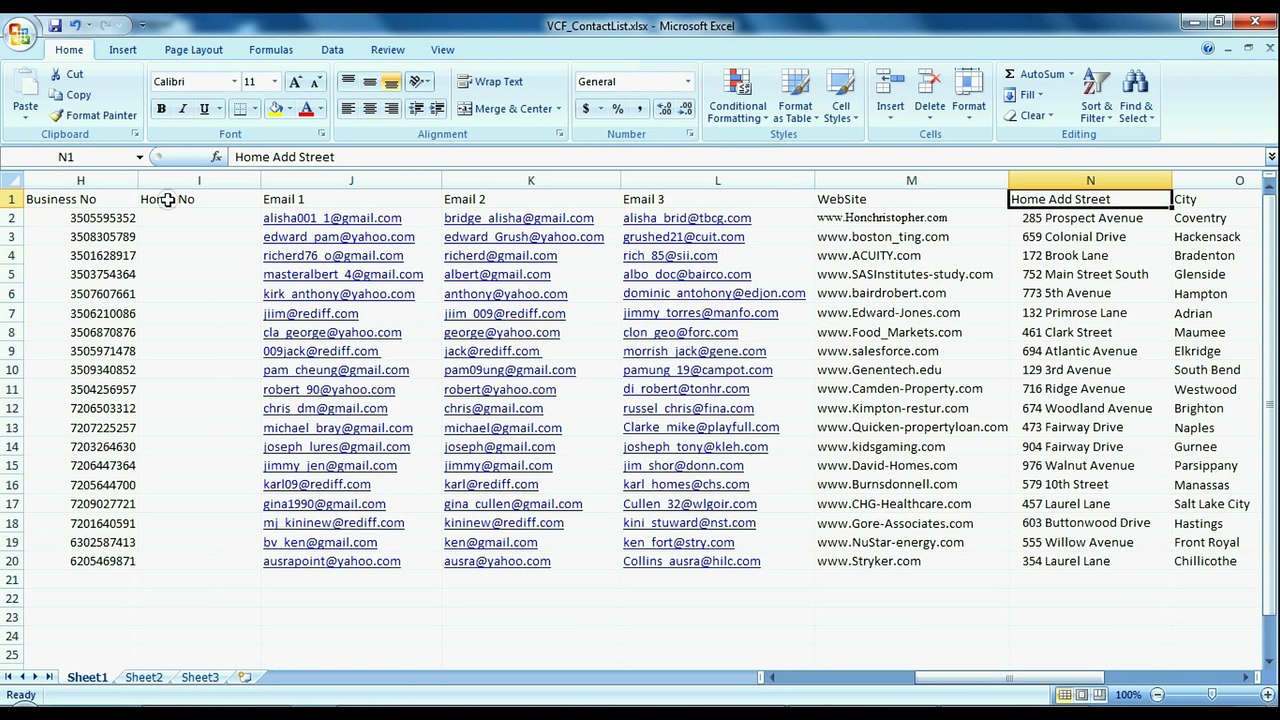Save the workbook from Quick Access
Screen dimensions: 1280x720
point(55,25)
